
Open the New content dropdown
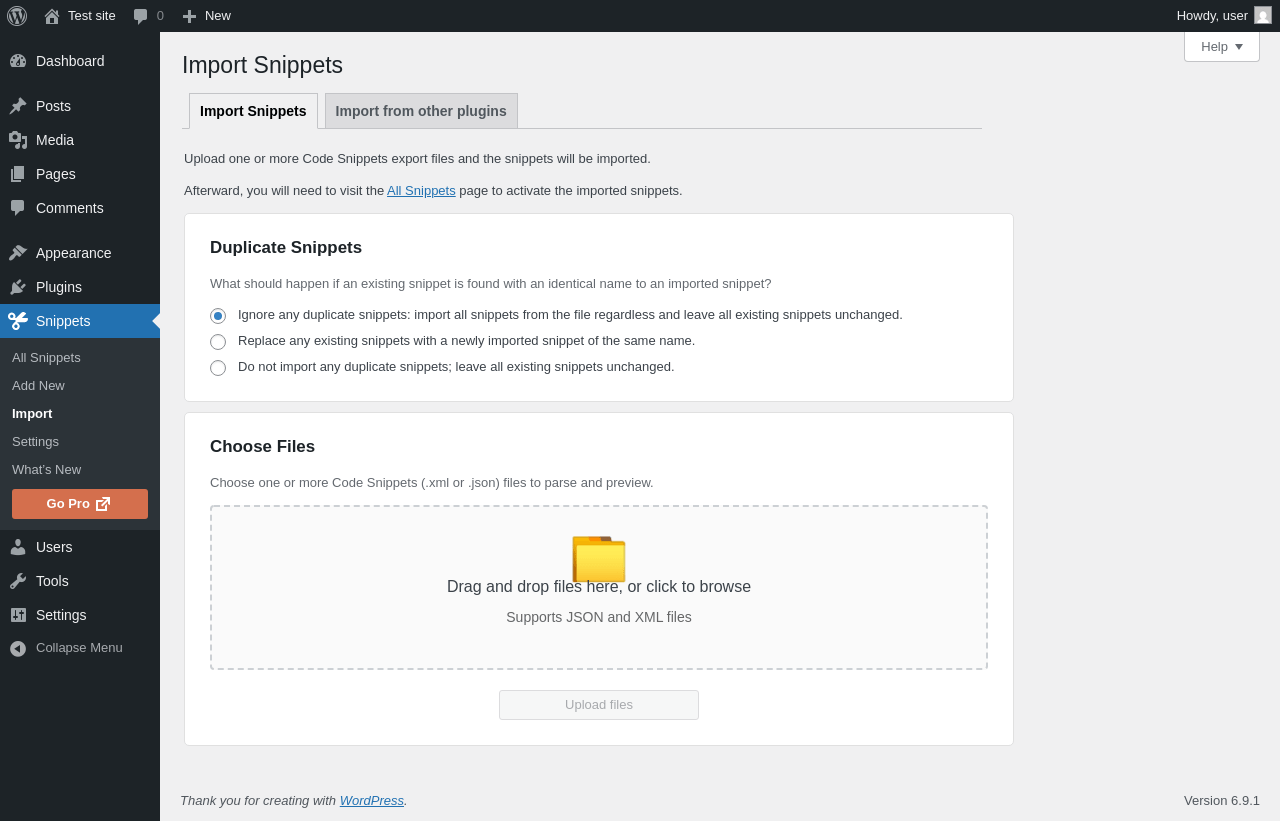coord(207,16)
